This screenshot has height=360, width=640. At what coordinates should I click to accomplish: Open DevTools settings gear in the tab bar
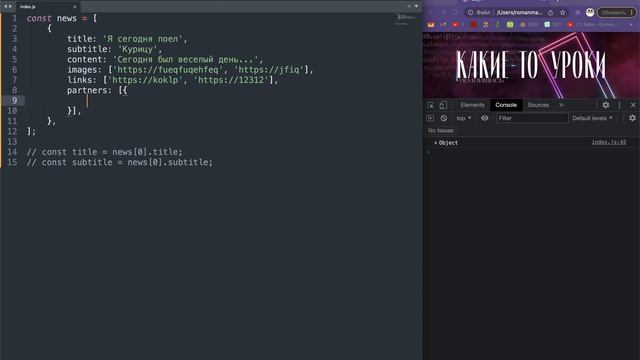point(606,105)
